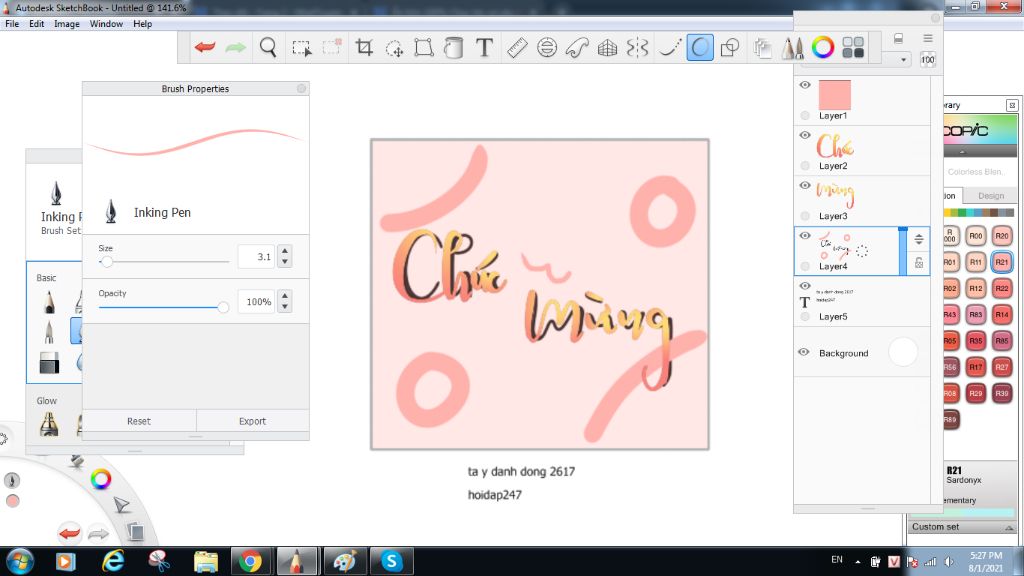
Task: Select the Ellipse guide tool
Action: click(547, 47)
